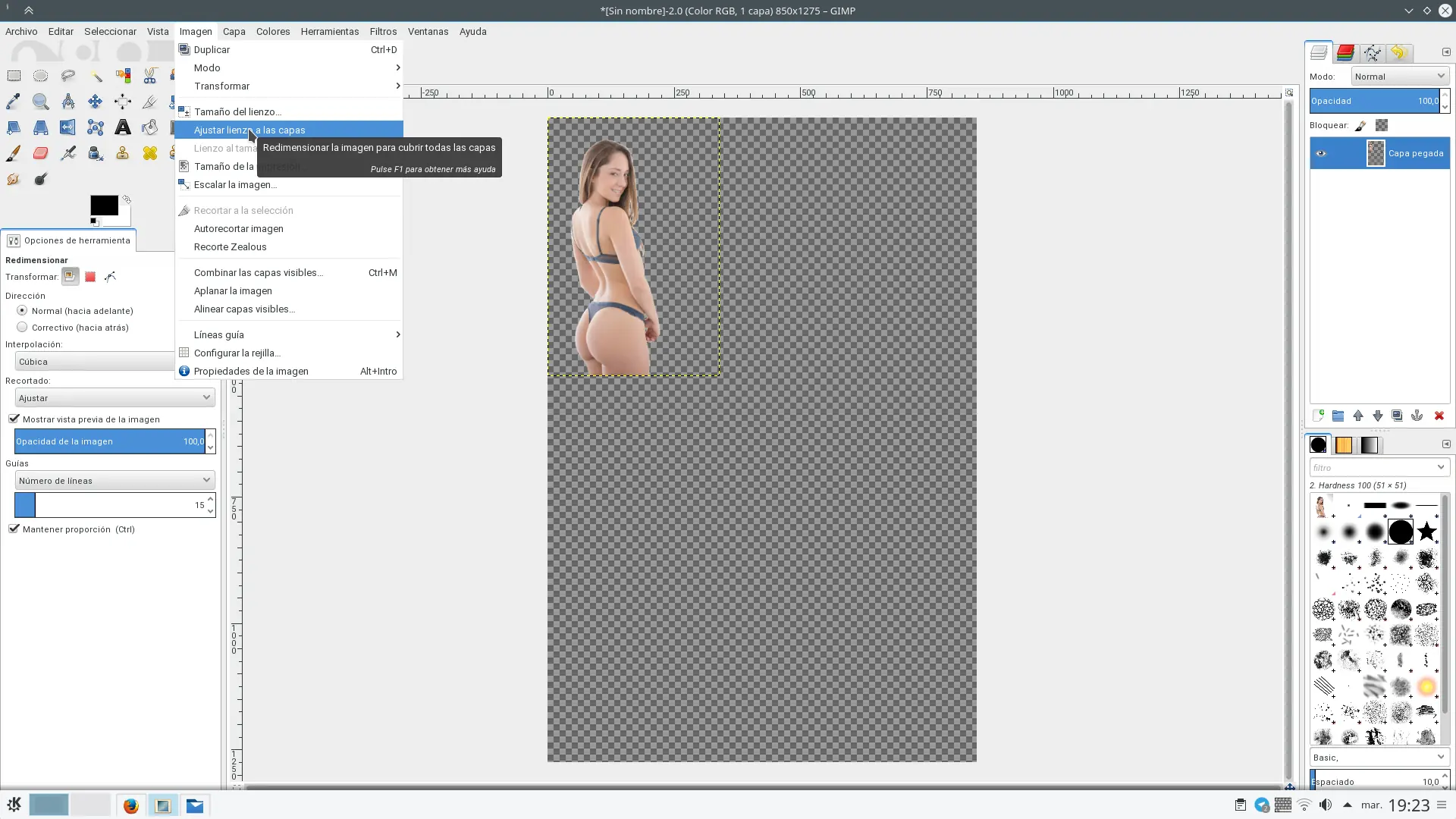Select the Clone stamp tool

pyautogui.click(x=123, y=153)
